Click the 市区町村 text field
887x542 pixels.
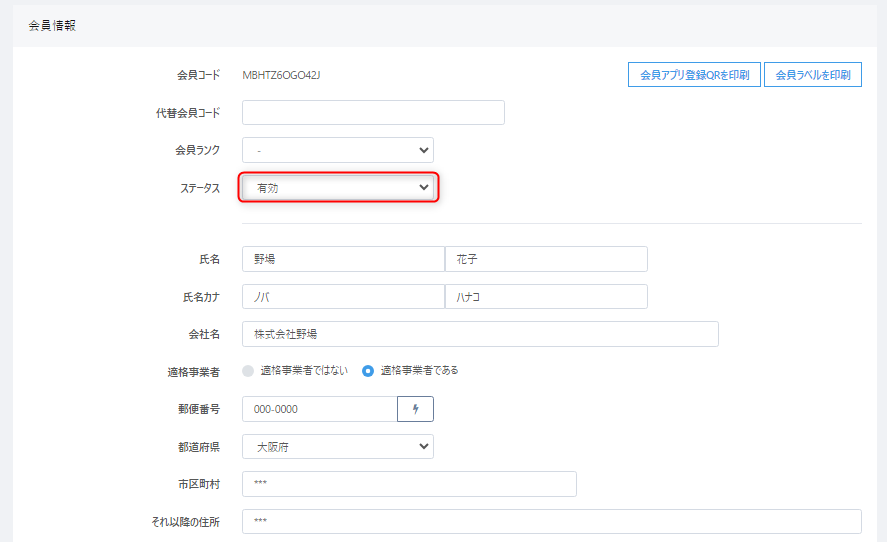(409, 484)
